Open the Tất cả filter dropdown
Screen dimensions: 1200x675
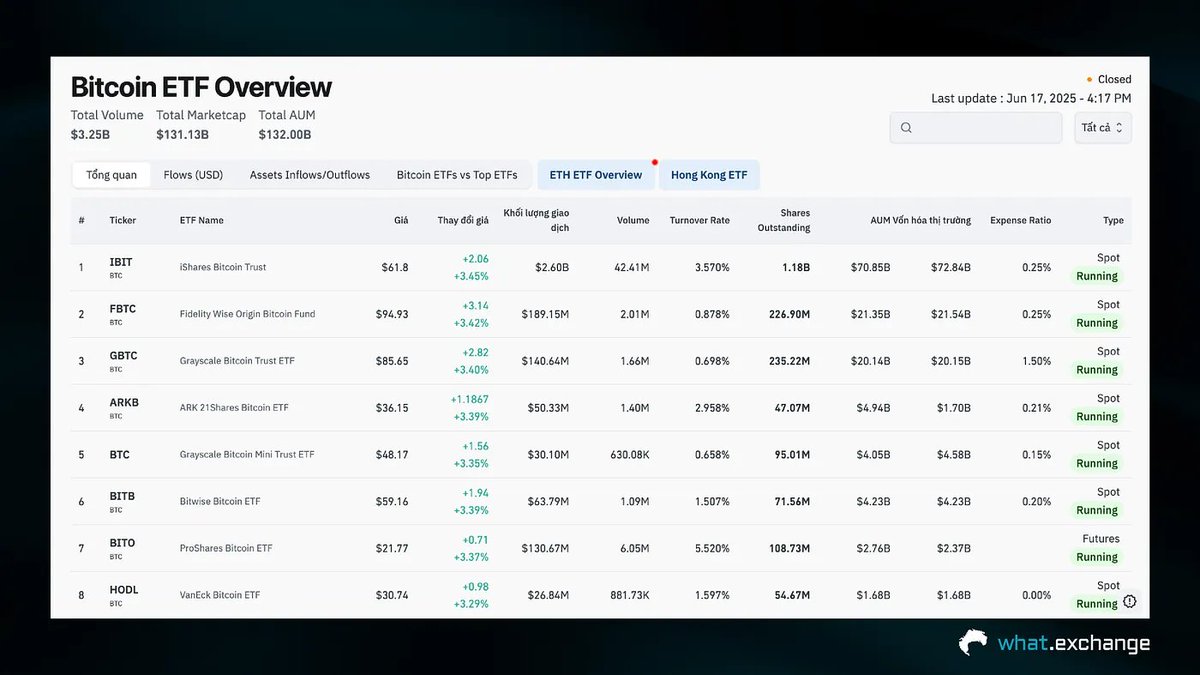click(x=1103, y=128)
